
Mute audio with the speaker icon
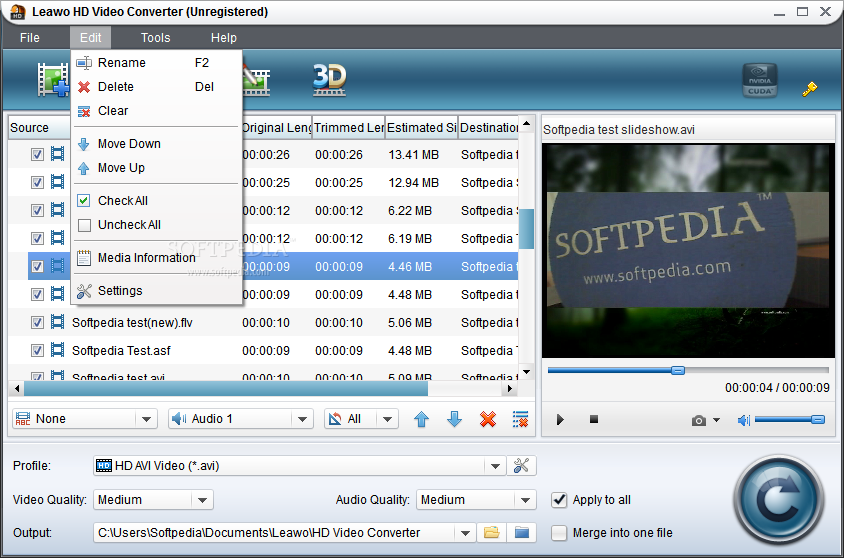pyautogui.click(x=744, y=420)
